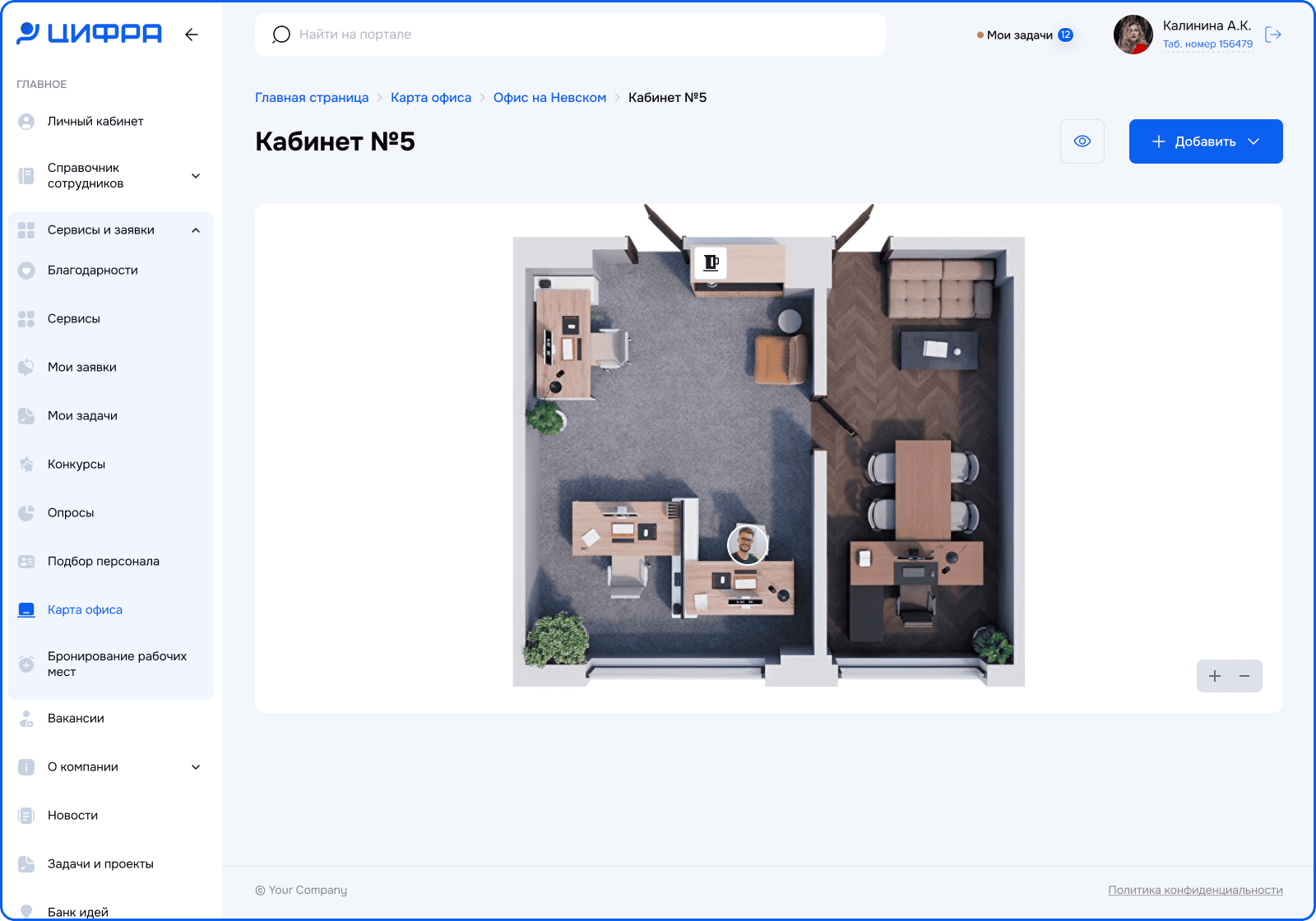Click the logout icon next to profile
The height and width of the screenshot is (921, 1316).
coord(1272,35)
